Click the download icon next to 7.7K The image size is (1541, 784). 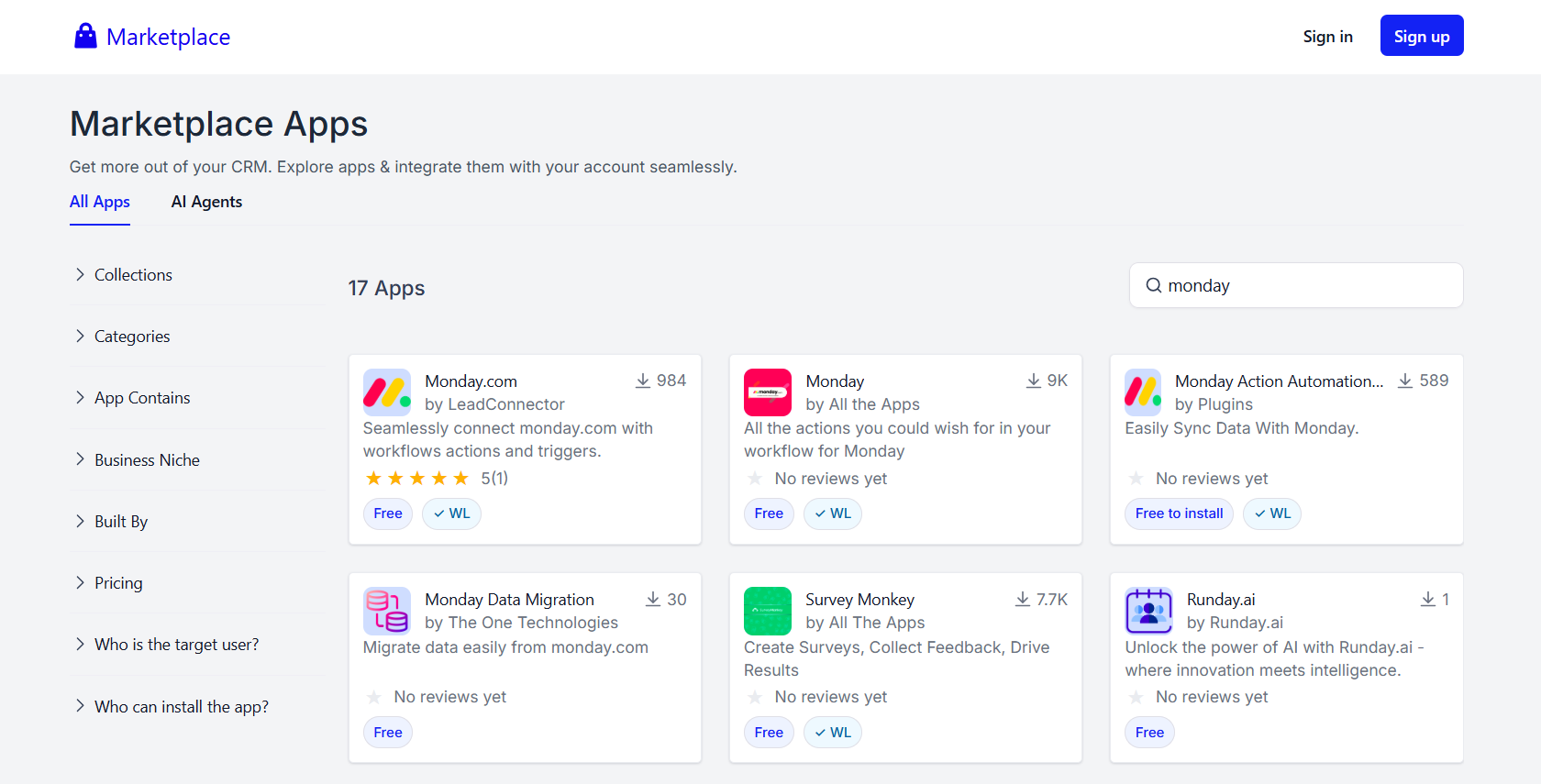(x=1023, y=599)
